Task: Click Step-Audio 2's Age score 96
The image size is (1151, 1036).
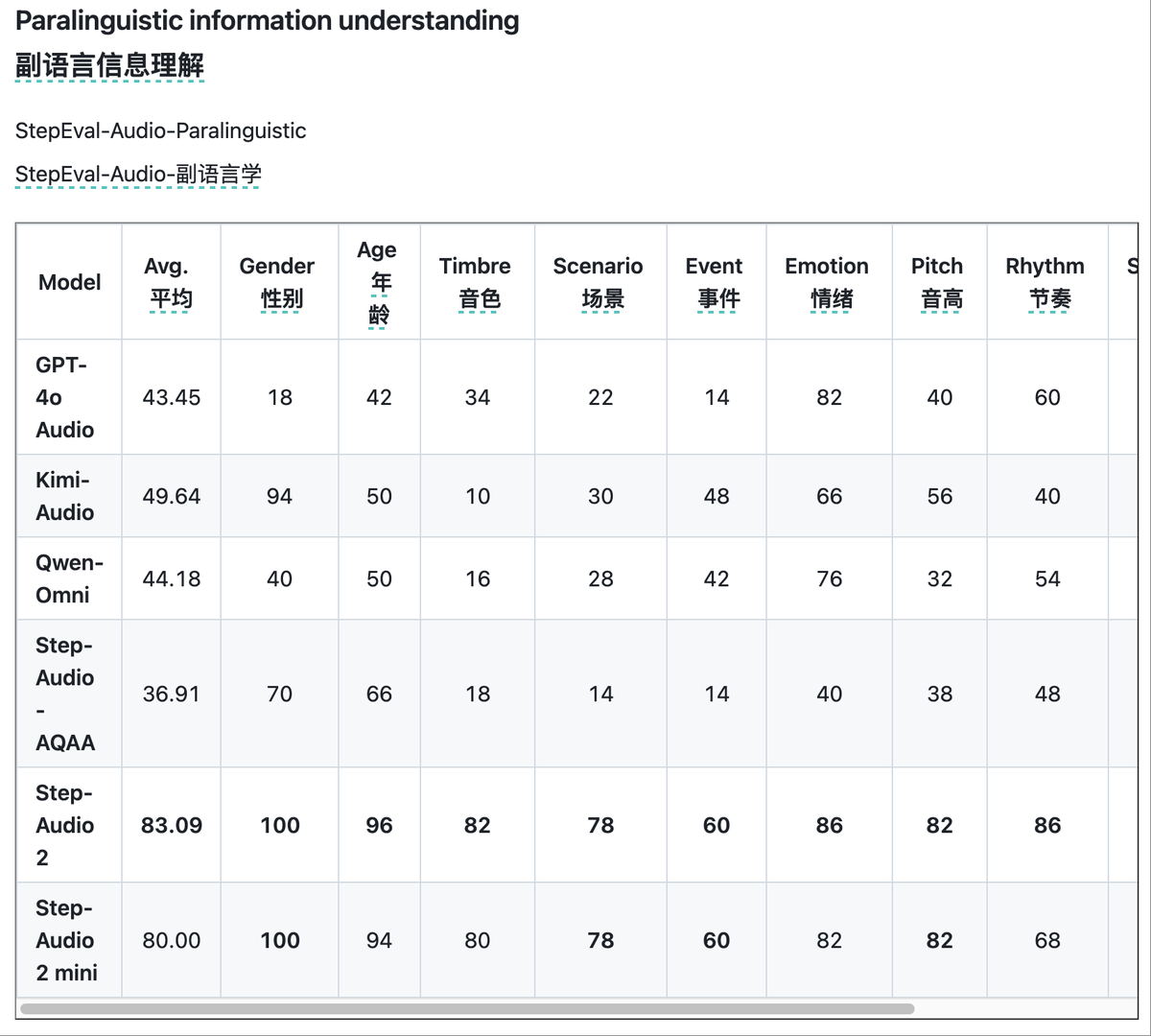Action: point(379,825)
